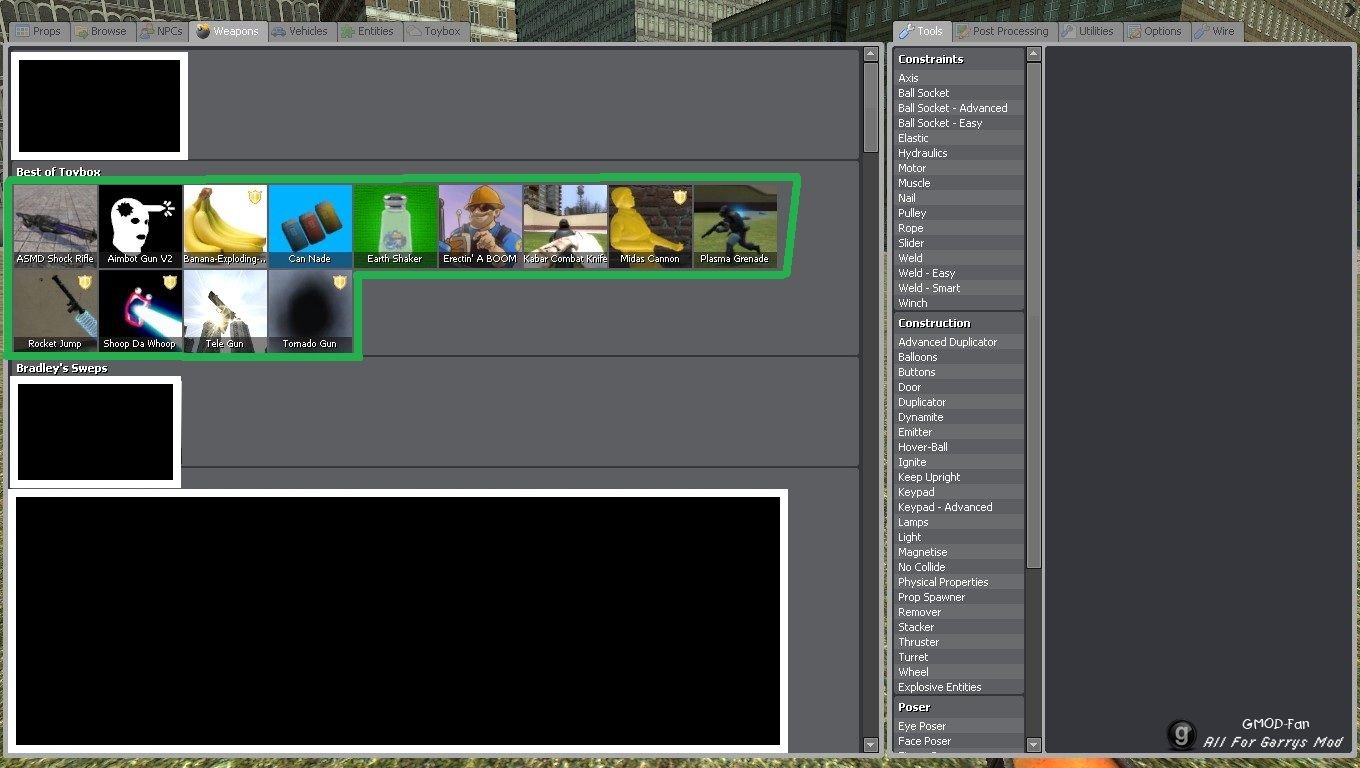Screen dimensions: 1360x768
Task: Select the Ball Socket - Advanced tool
Action: [959, 108]
